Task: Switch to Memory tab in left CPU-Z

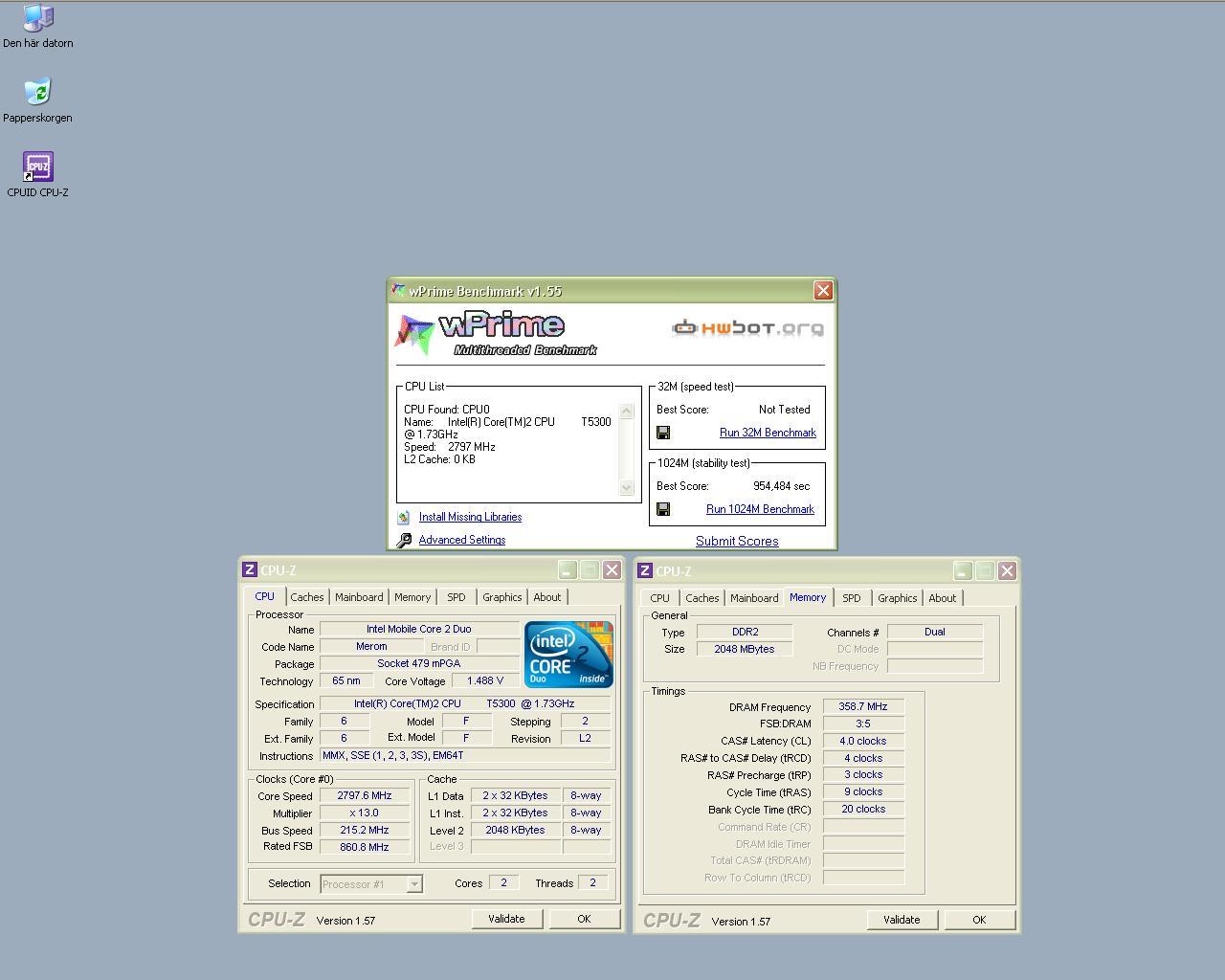Action: (x=412, y=597)
